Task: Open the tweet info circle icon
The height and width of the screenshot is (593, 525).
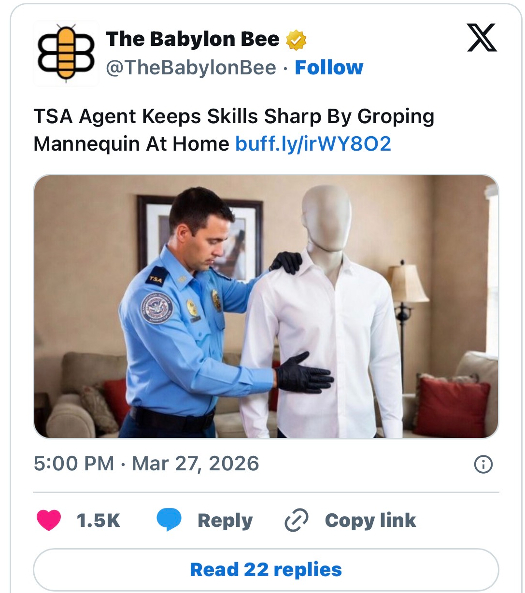Action: [x=483, y=464]
